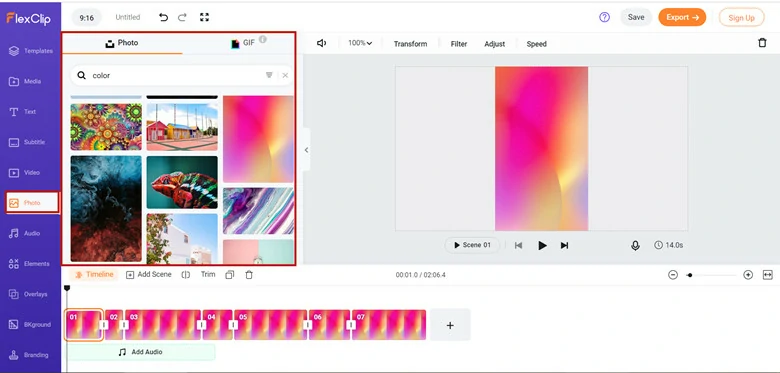Select the chameleon photo thumbnail
This screenshot has height=373, width=780.
point(182,182)
